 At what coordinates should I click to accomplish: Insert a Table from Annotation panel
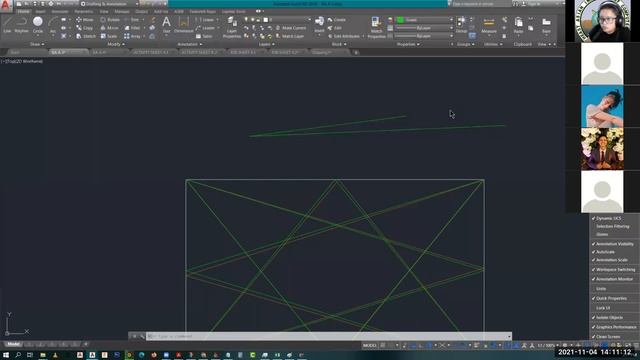(x=204, y=36)
